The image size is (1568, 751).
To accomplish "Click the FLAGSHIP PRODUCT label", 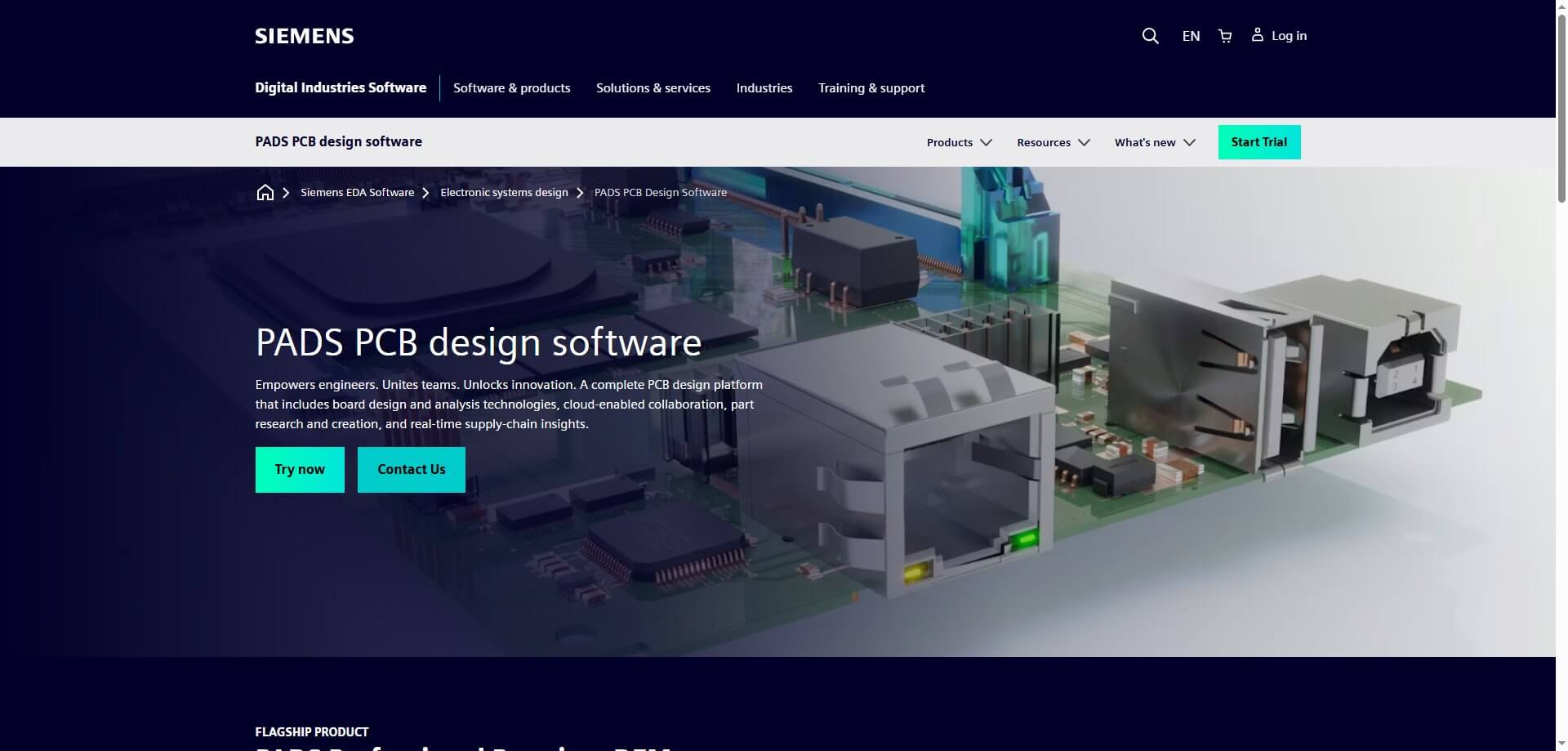I will [x=312, y=732].
